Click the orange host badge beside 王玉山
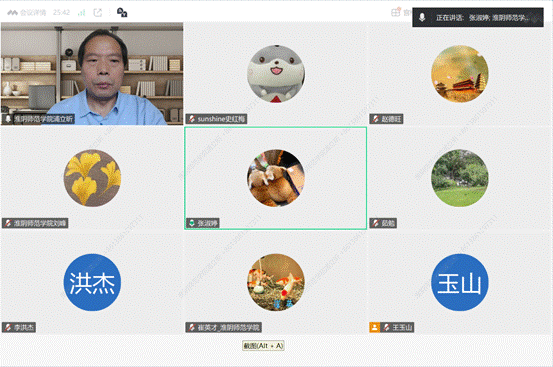The image size is (553, 367). [374, 328]
